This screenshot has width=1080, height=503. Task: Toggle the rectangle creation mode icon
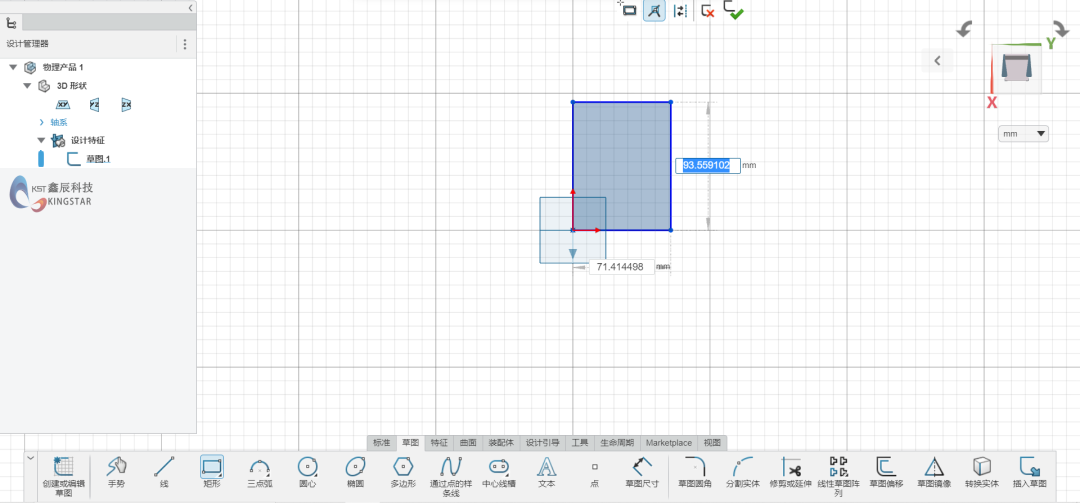pos(628,9)
